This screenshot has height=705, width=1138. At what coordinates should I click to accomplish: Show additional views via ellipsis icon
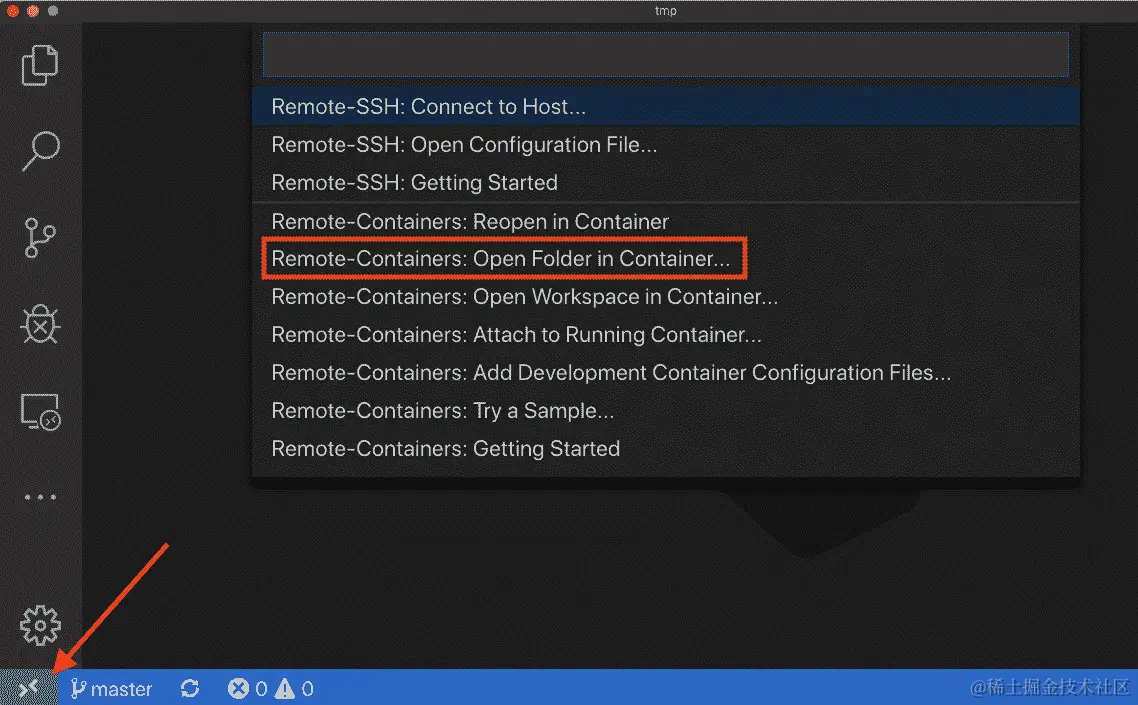(x=40, y=497)
